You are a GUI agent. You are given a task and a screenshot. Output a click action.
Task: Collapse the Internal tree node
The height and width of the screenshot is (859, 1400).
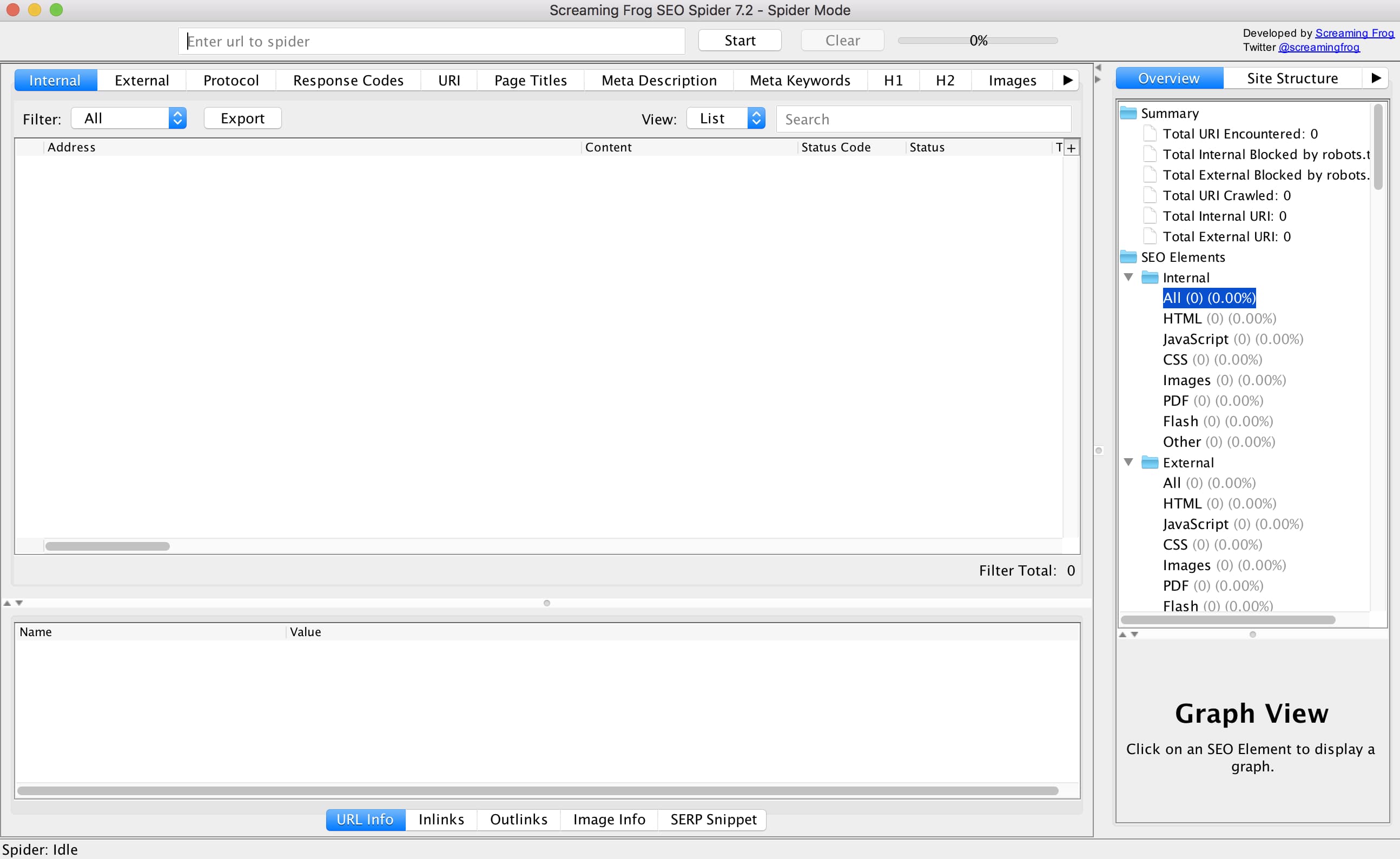point(1128,277)
